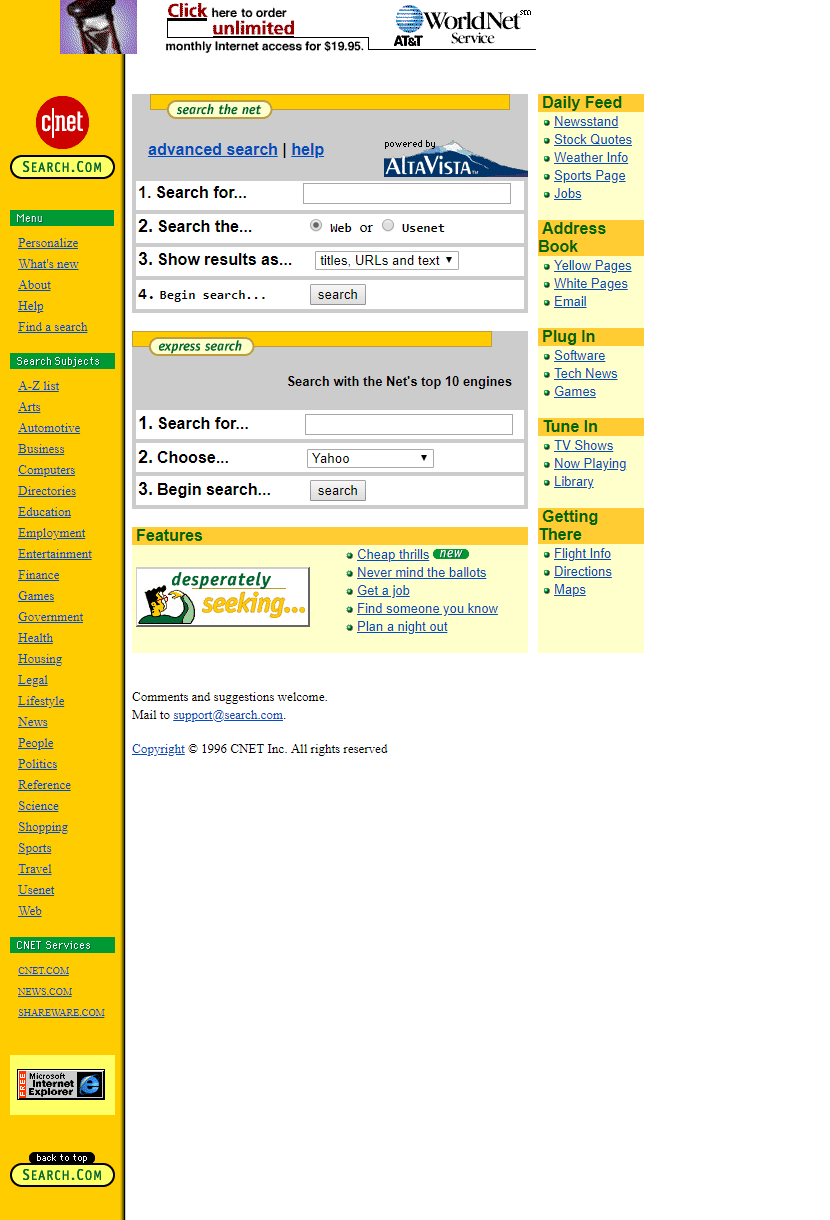
Task: Open Sports Page in Daily Feed
Action: tap(590, 176)
